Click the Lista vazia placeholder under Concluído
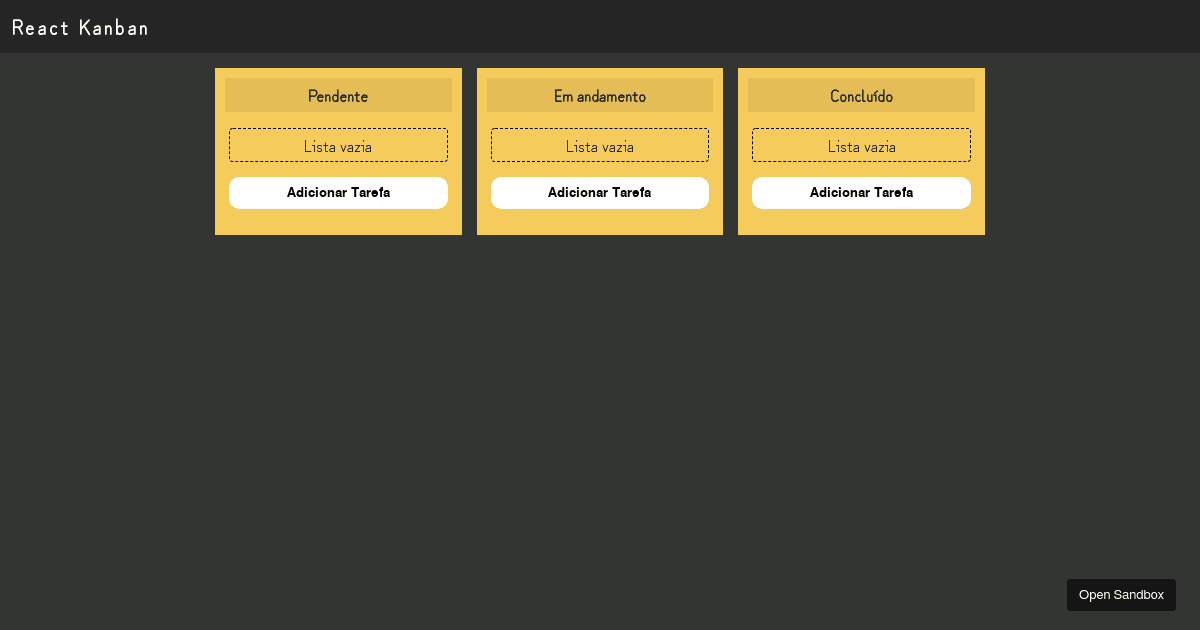This screenshot has height=630, width=1200. point(861,145)
